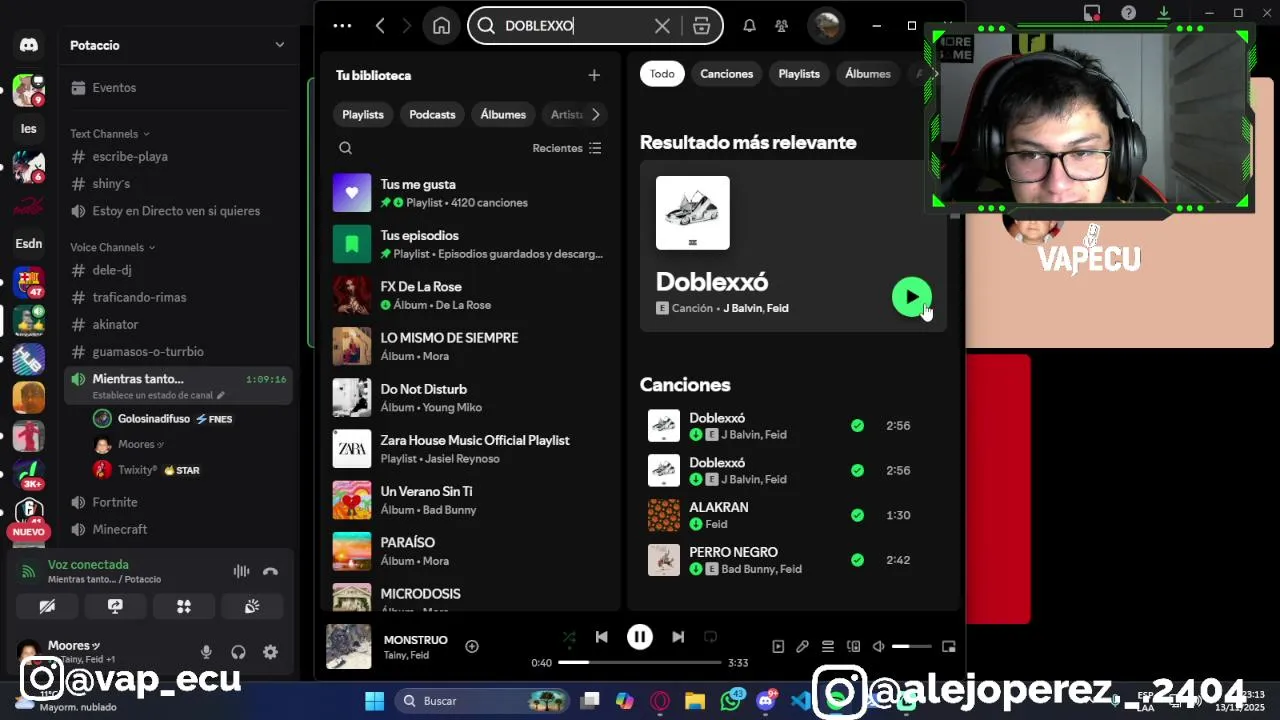Toggle saved check on first Doblexxó song
This screenshot has height=720, width=1280.
pos(857,425)
